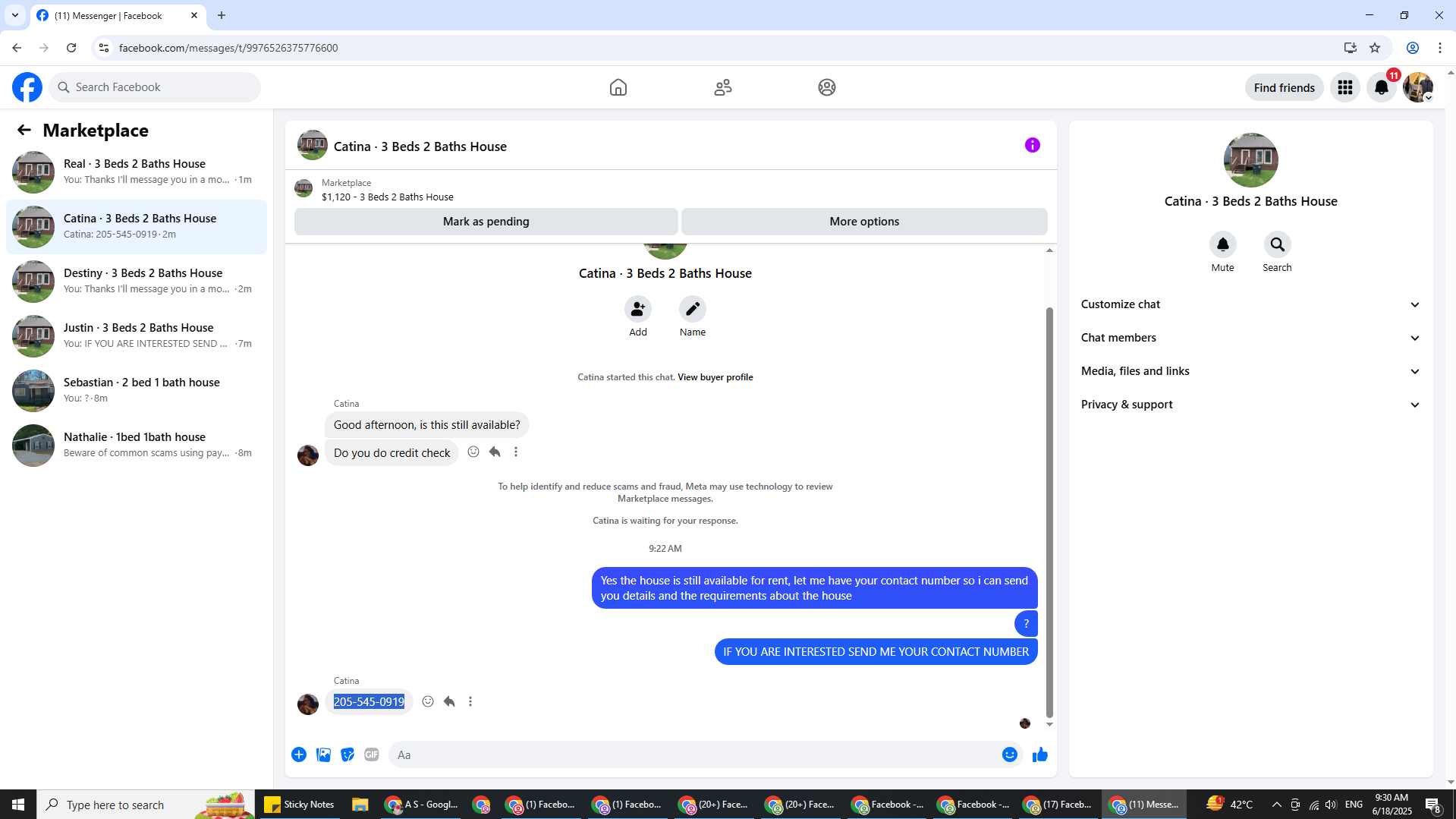Expand Media, files and links section
This screenshot has height=819, width=1456.
(1250, 371)
